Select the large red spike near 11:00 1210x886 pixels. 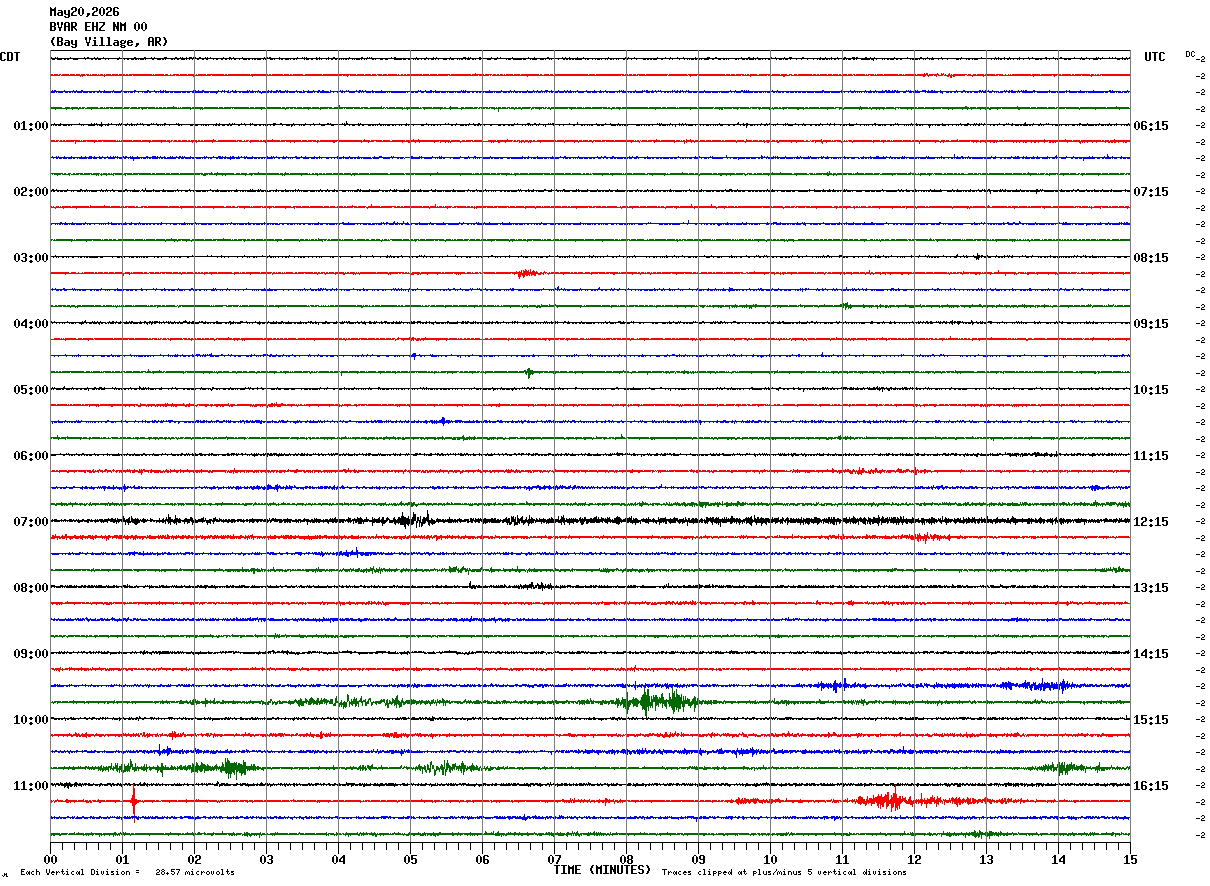134,803
